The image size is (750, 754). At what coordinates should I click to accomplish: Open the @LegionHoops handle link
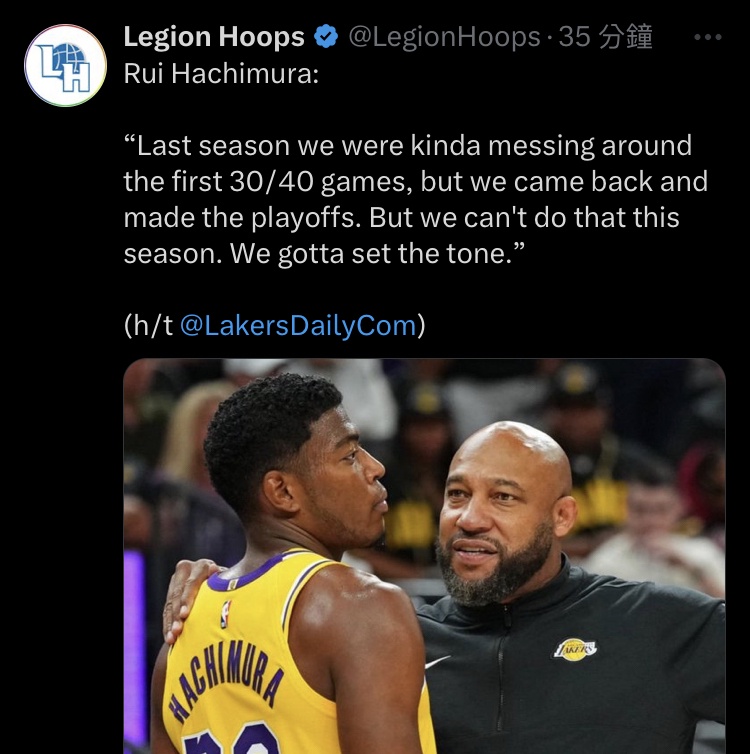coord(443,38)
